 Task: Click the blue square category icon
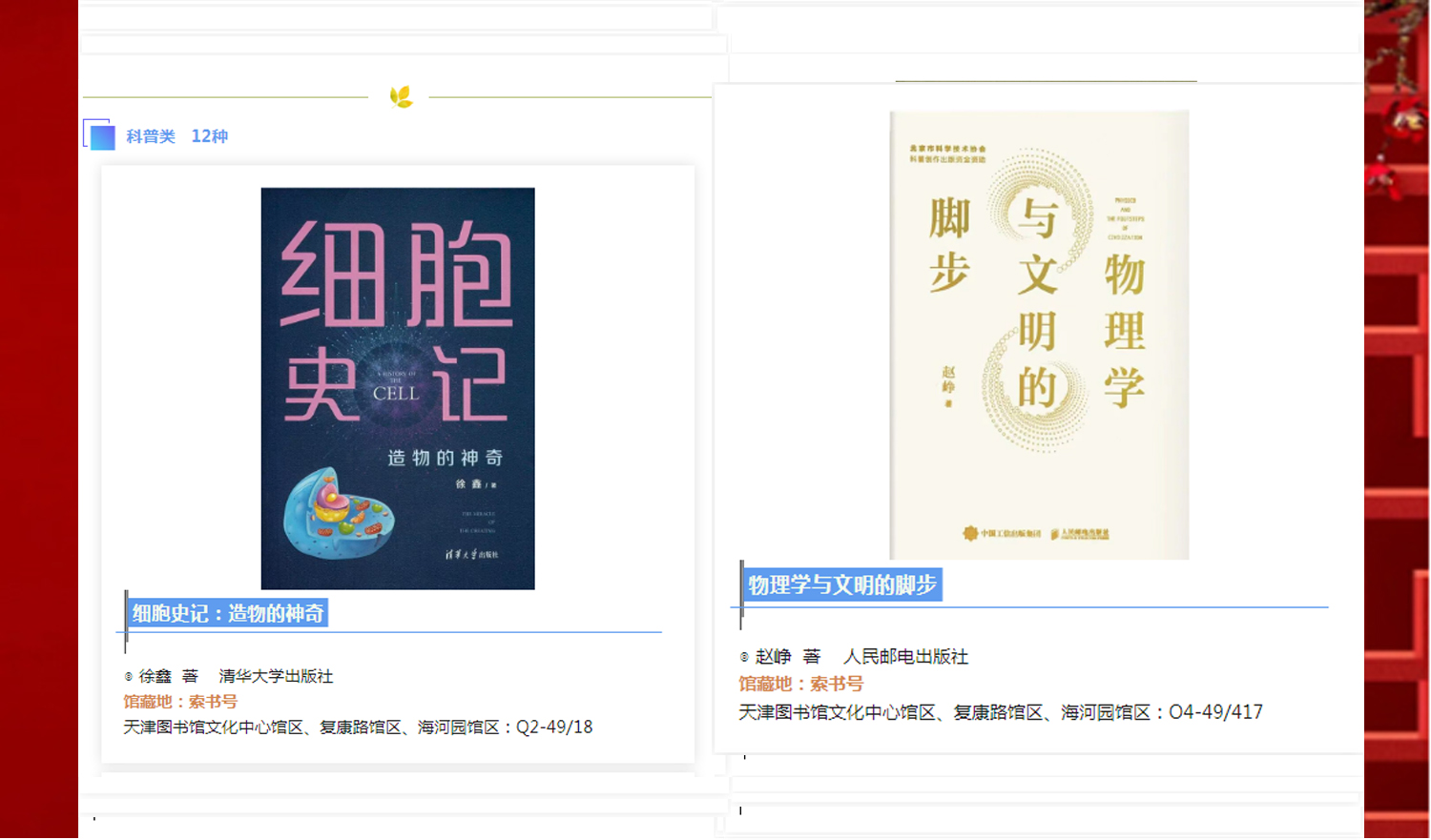pos(99,134)
